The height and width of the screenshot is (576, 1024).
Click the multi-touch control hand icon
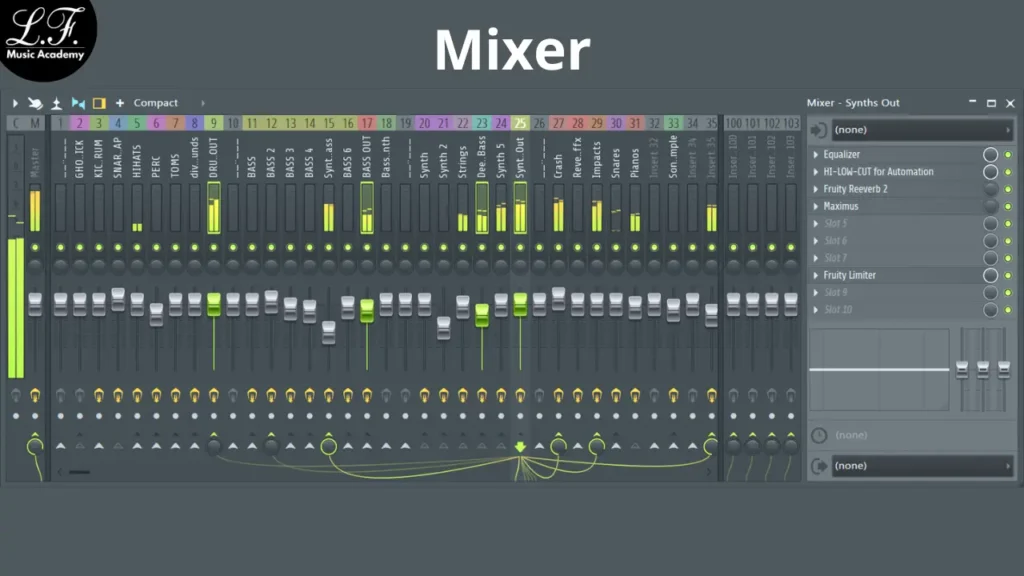point(35,103)
